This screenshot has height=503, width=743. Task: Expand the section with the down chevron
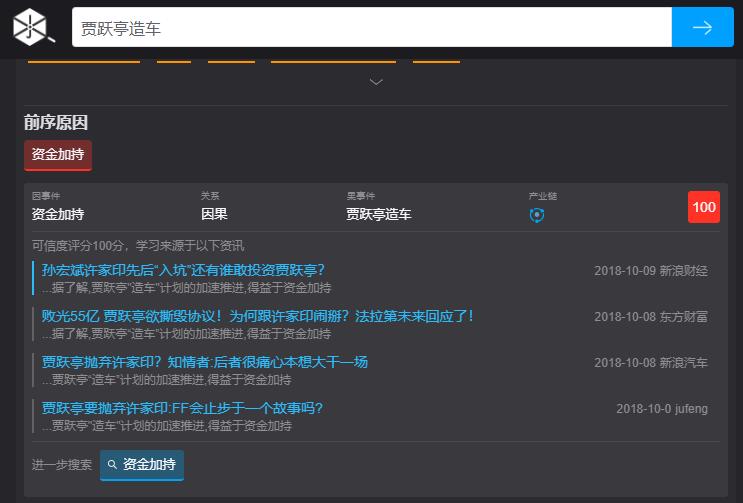click(x=376, y=82)
